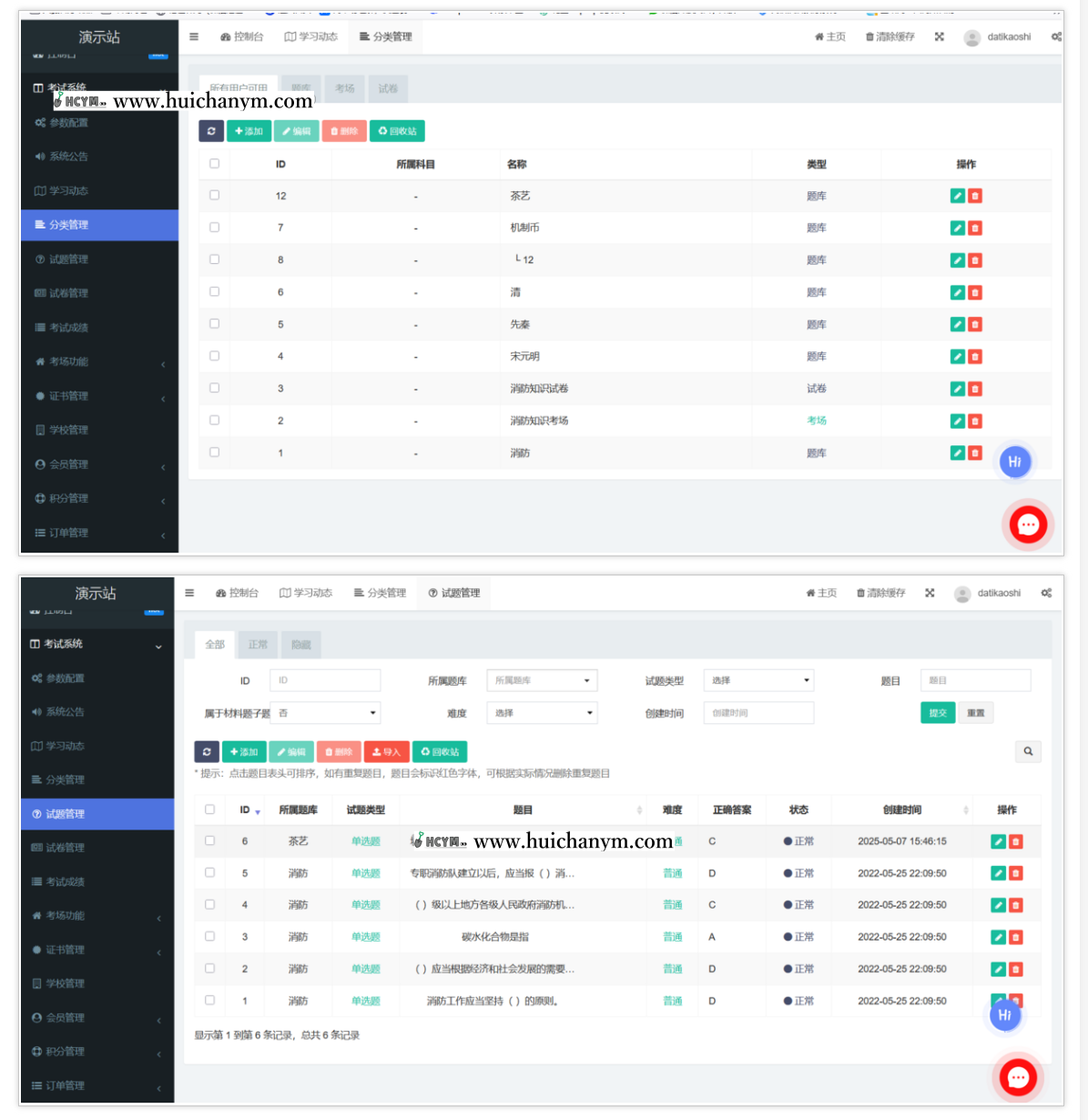Check the box beside the 碳水化合物是指 question
Viewport: 1088px width, 1120px height.
click(210, 936)
